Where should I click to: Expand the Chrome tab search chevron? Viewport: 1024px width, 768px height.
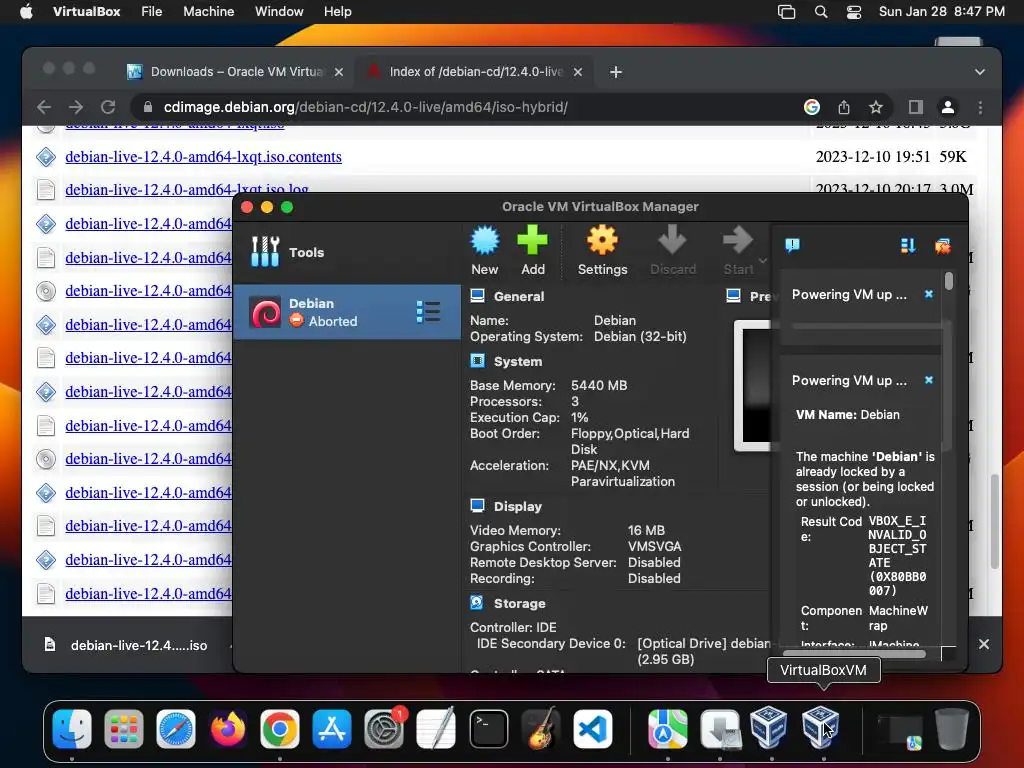(x=980, y=72)
